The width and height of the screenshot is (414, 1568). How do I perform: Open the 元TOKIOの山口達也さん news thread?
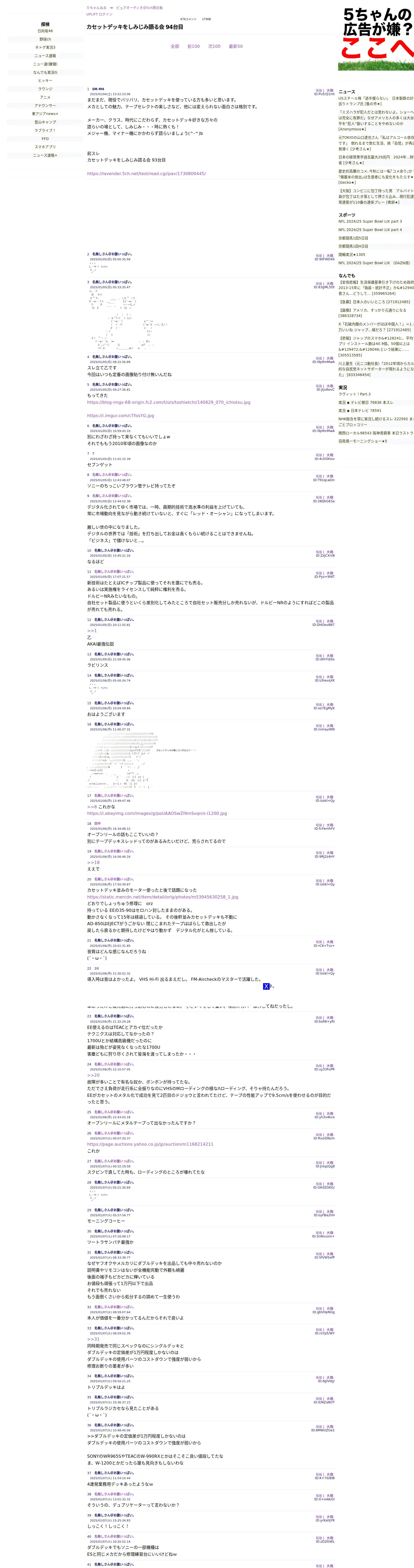pos(376,143)
